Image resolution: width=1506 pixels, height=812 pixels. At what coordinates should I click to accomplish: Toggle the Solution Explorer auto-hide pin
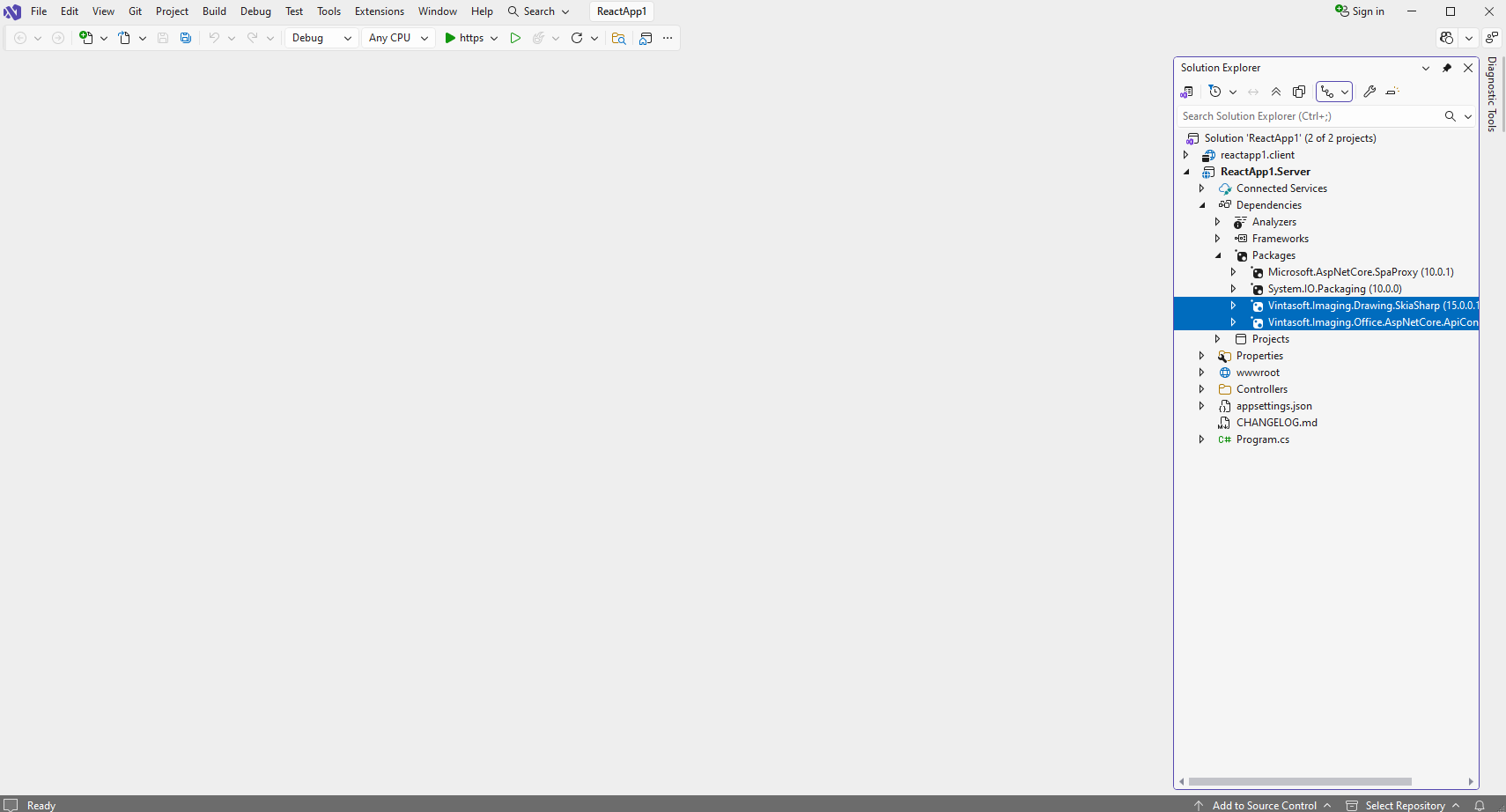coord(1447,68)
